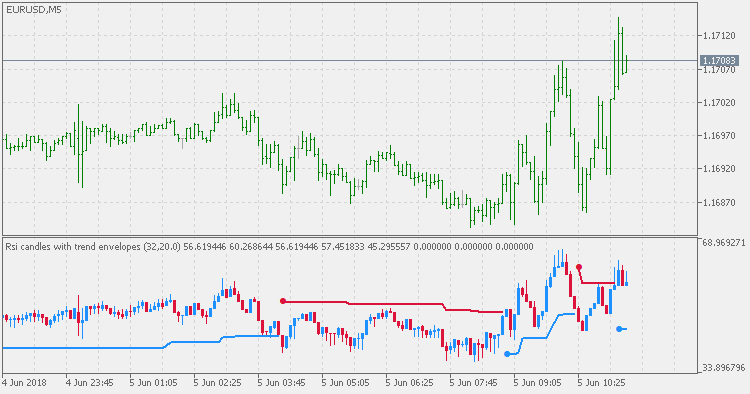Click the current price label 1.17083
Viewport: 750px width, 394px height.
718,61
